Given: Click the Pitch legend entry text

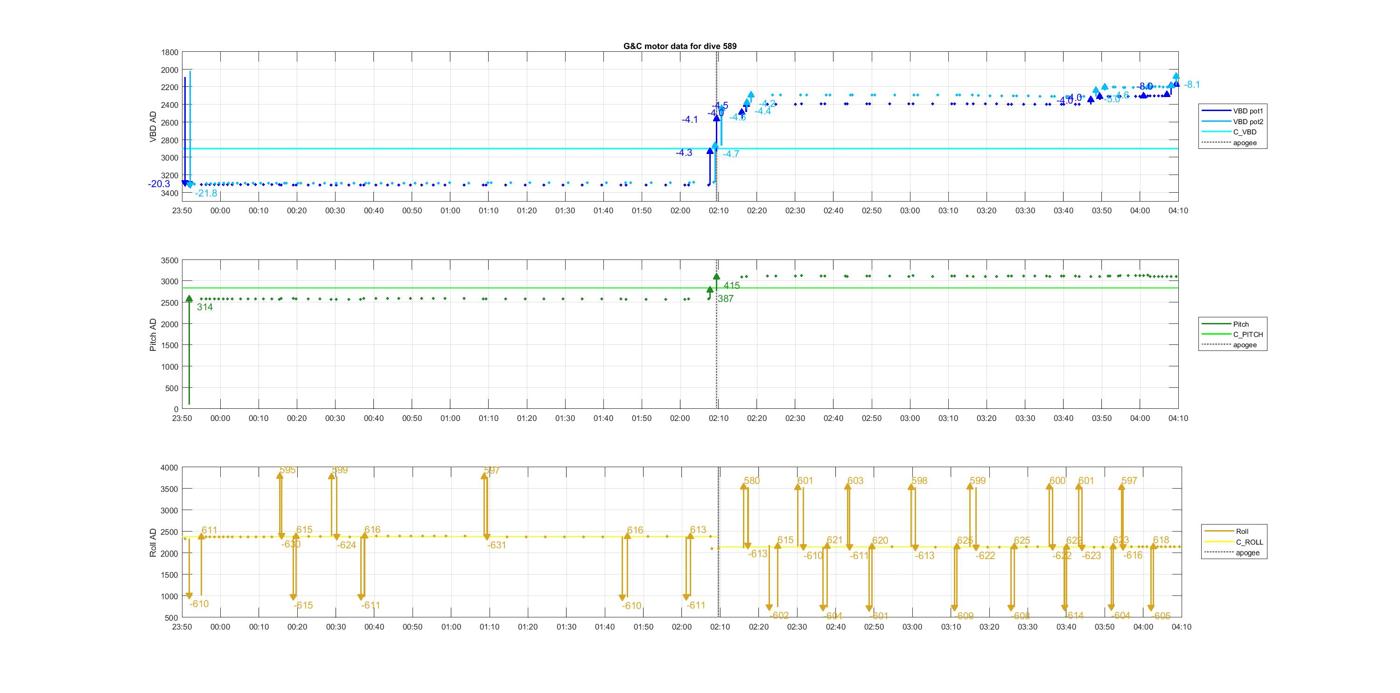Looking at the screenshot, I should tap(1241, 324).
